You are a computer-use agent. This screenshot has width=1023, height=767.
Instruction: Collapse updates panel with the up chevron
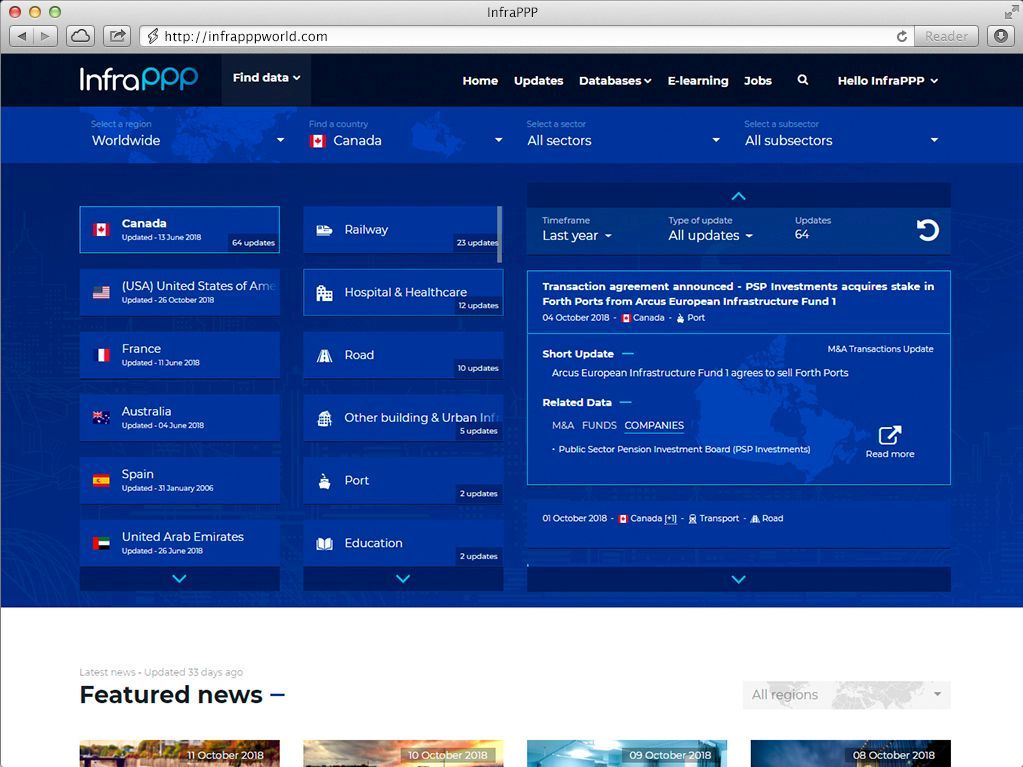pos(738,196)
